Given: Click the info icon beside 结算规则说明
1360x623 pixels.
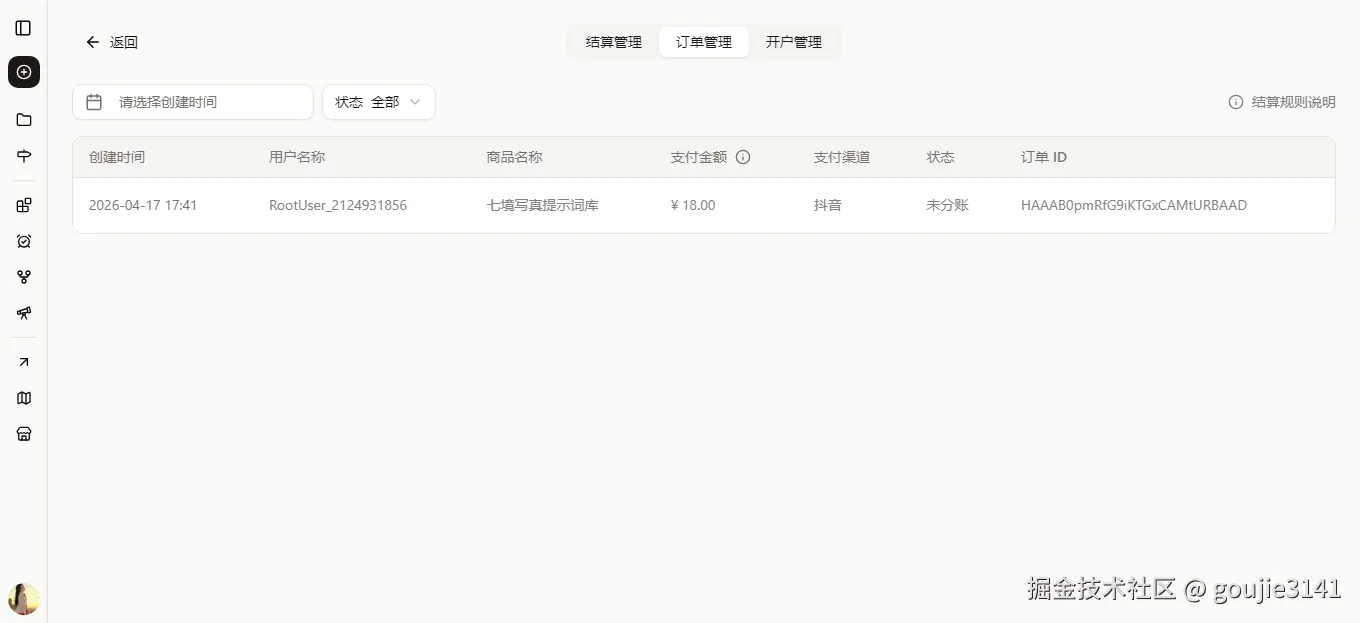Looking at the screenshot, I should click(1236, 101).
